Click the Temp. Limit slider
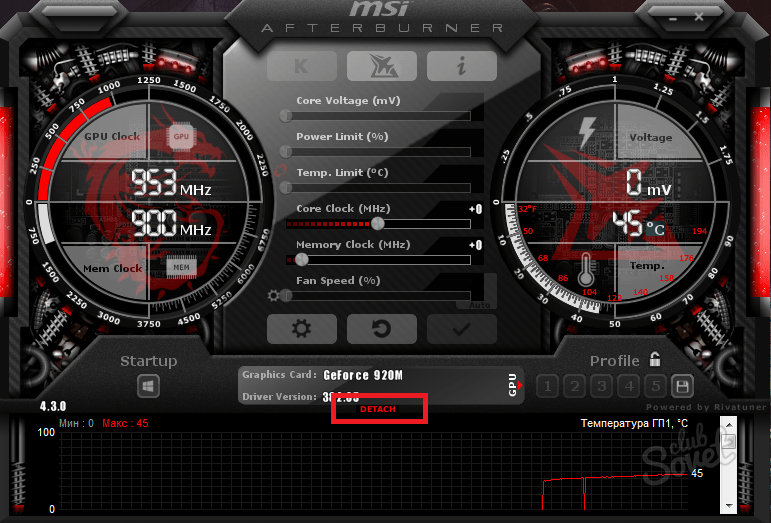The width and height of the screenshot is (771, 523). coord(378,188)
